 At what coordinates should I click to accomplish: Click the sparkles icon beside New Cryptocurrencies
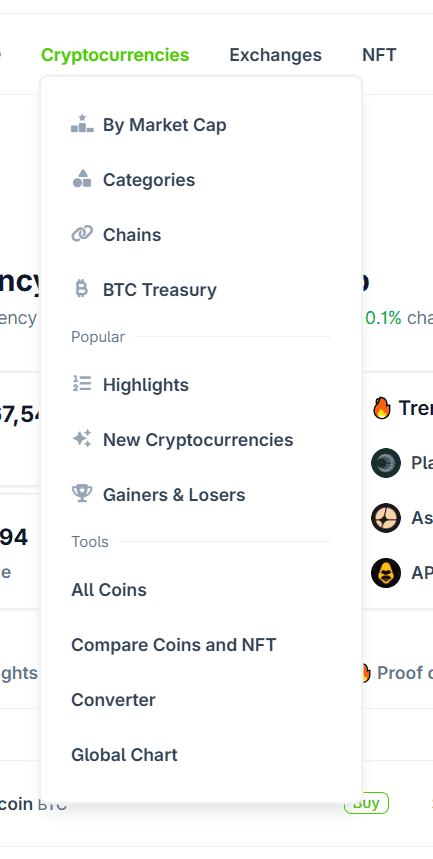82,439
